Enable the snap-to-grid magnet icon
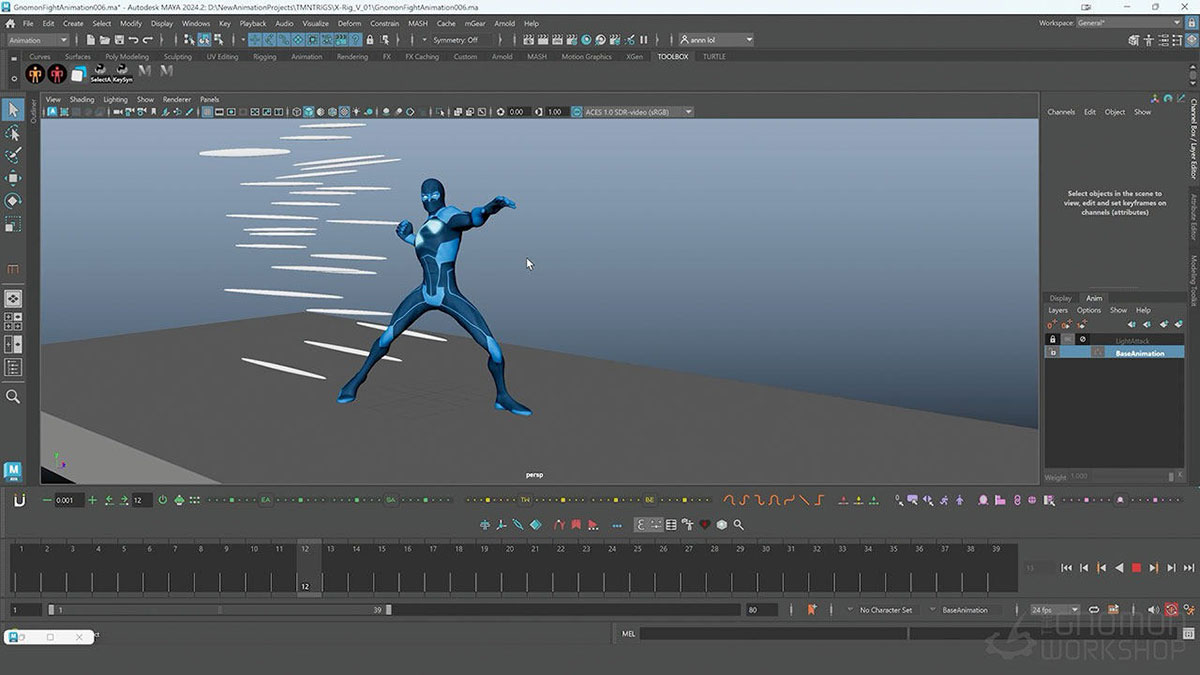The height and width of the screenshot is (675, 1200). point(256,40)
